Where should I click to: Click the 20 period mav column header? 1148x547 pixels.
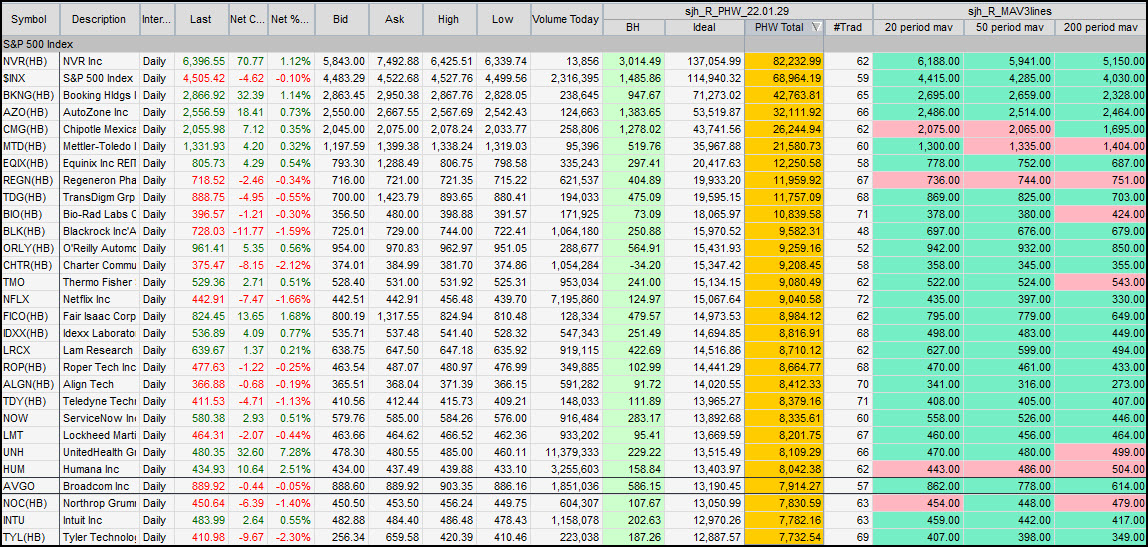click(x=918, y=27)
